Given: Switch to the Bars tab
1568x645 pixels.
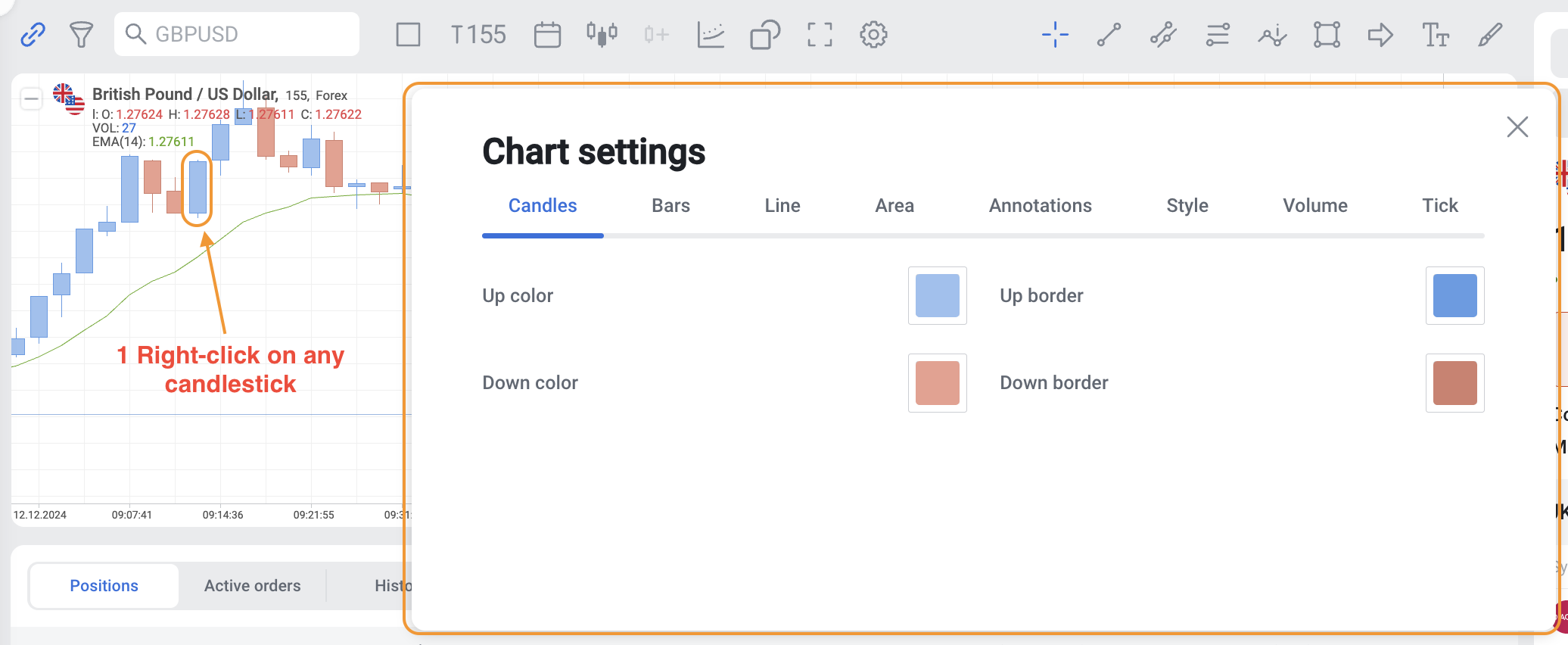Looking at the screenshot, I should [x=670, y=205].
